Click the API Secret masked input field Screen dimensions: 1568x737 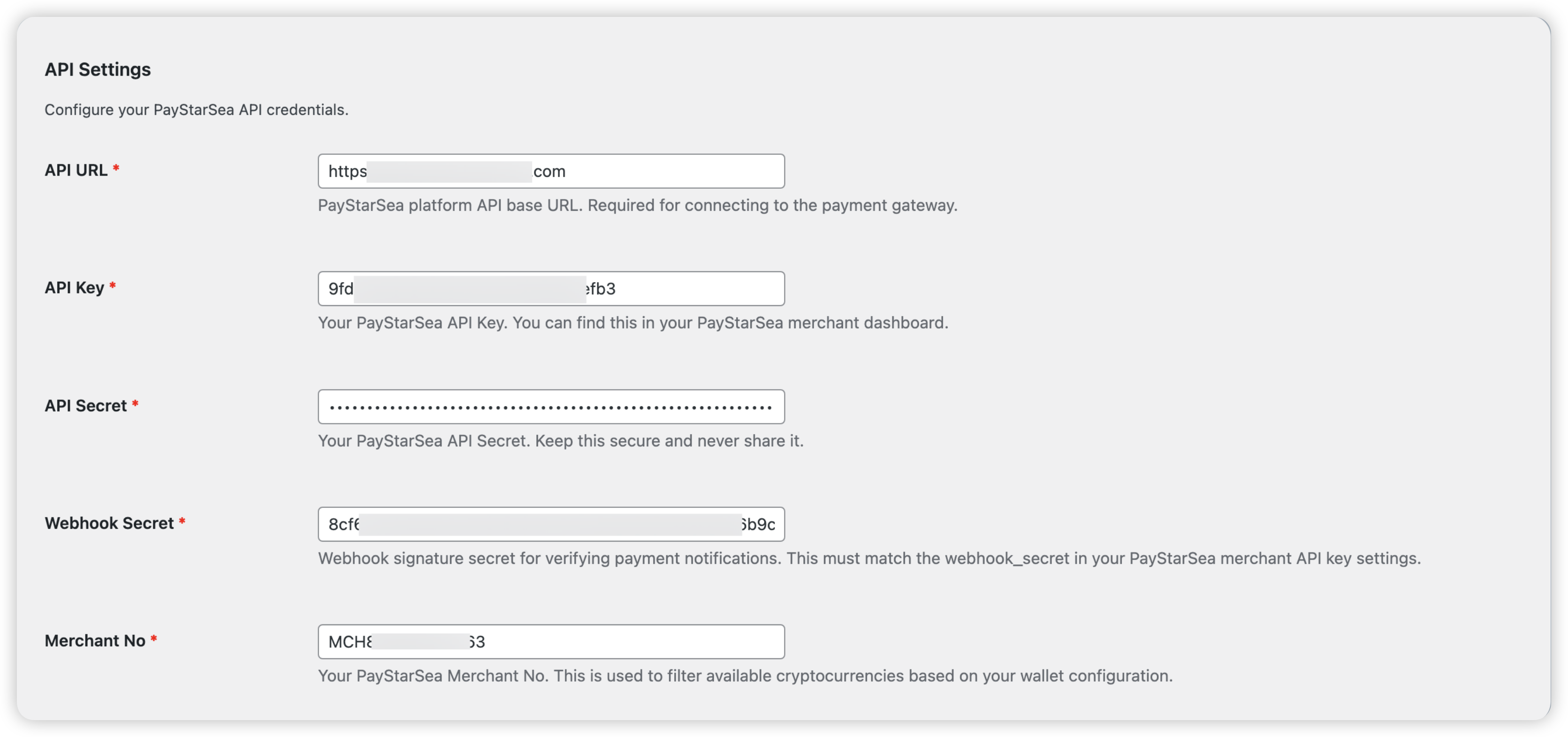[551, 406]
